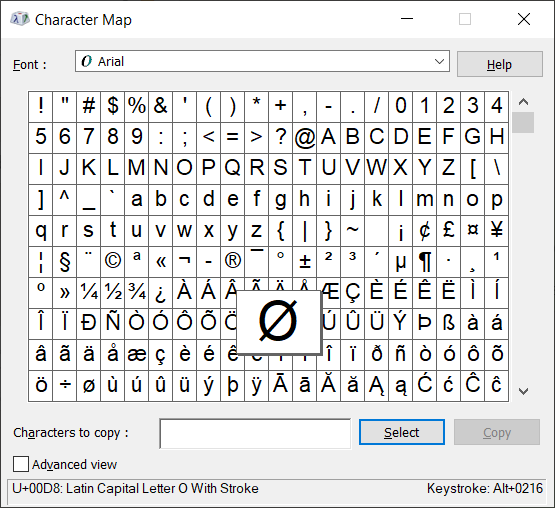Click the section § sign character

pos(64,262)
